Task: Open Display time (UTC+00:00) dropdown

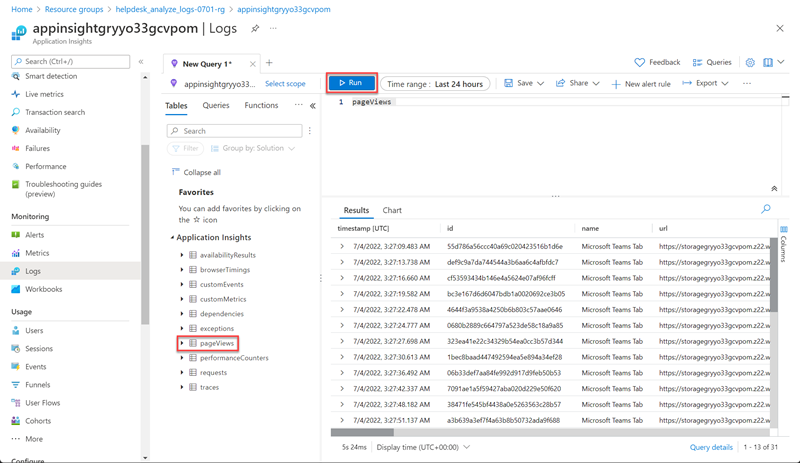Action: coord(423,447)
